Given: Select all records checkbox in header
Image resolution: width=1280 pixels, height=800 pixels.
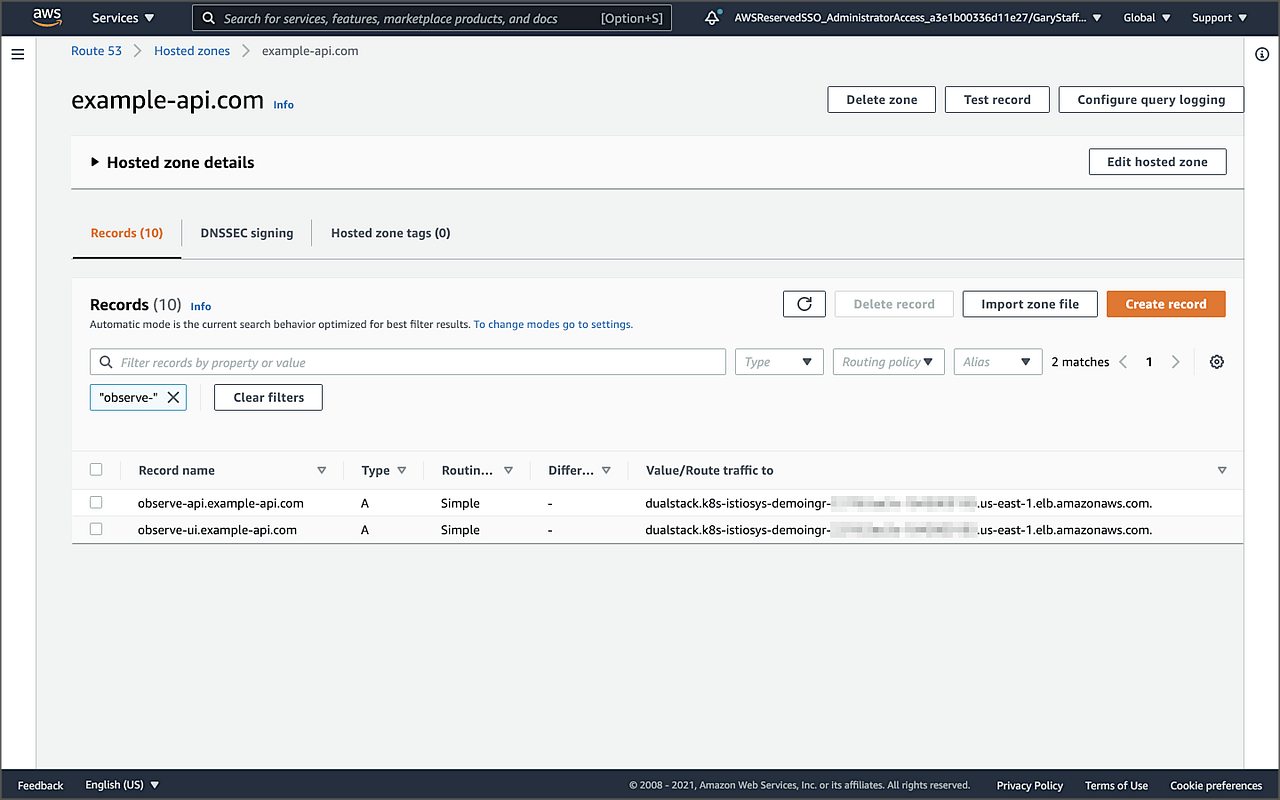Looking at the screenshot, I should pos(96,469).
